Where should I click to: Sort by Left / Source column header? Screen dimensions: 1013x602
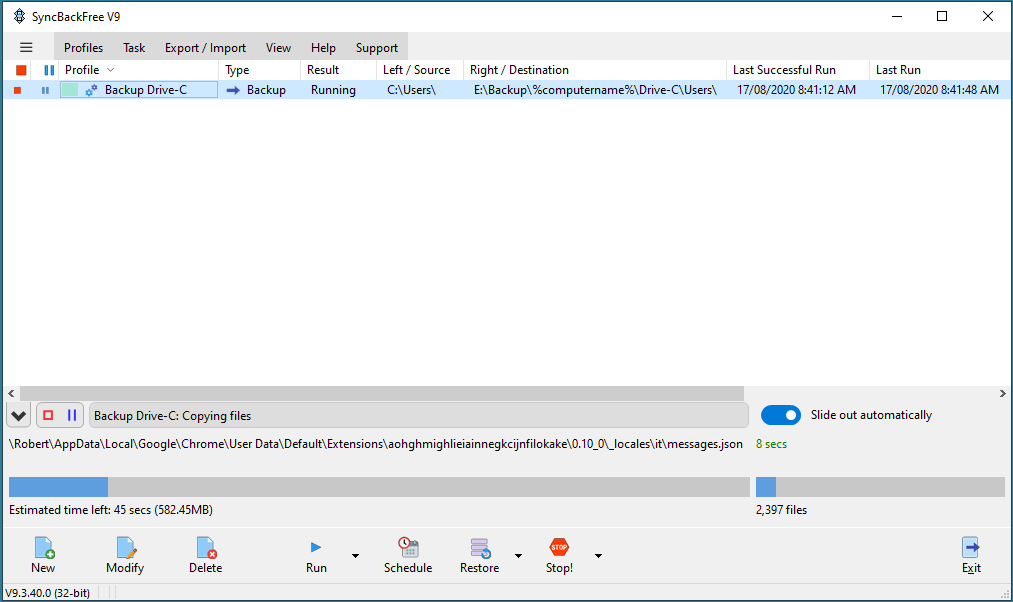tap(420, 70)
